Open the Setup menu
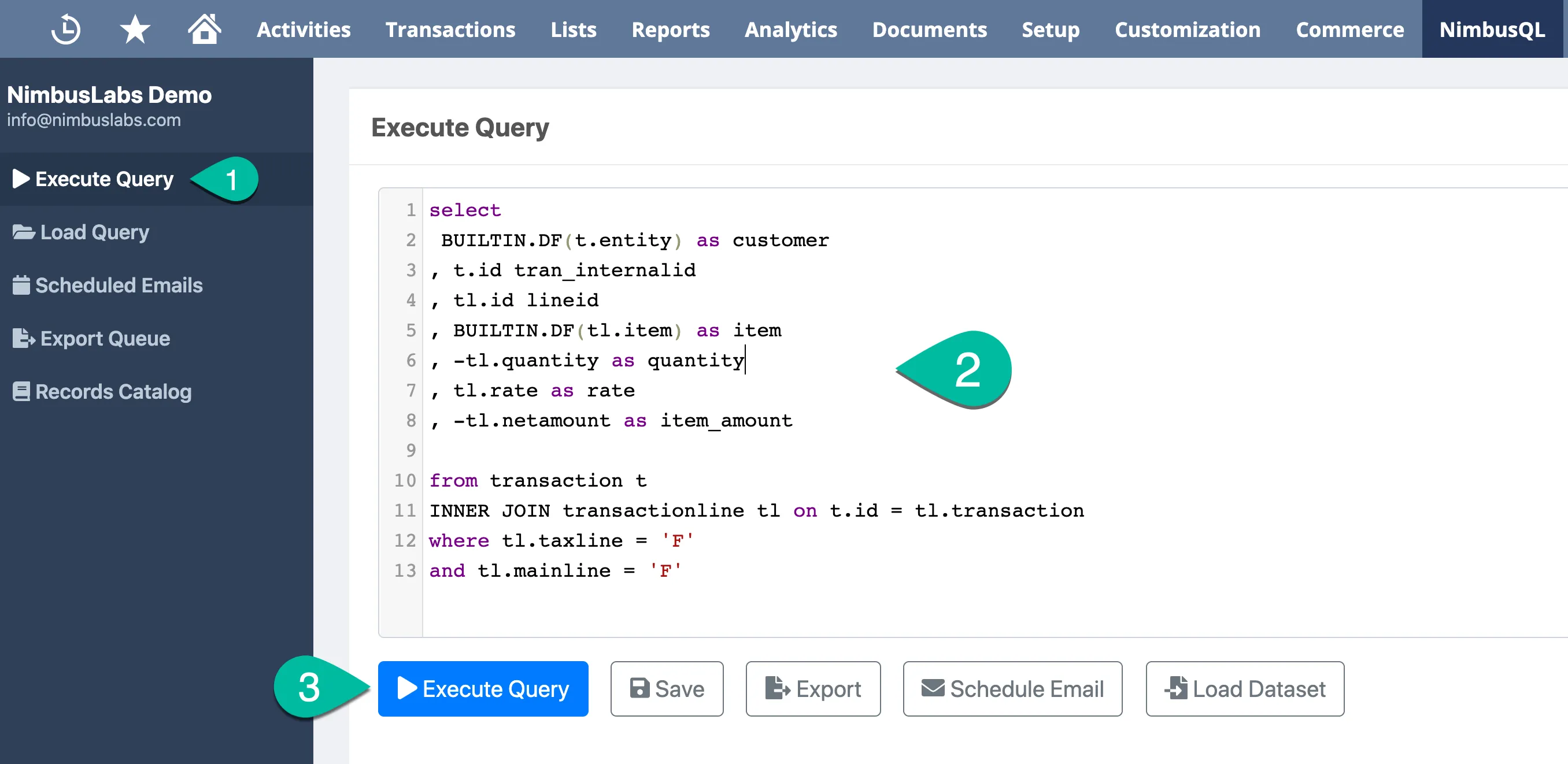 point(1051,29)
